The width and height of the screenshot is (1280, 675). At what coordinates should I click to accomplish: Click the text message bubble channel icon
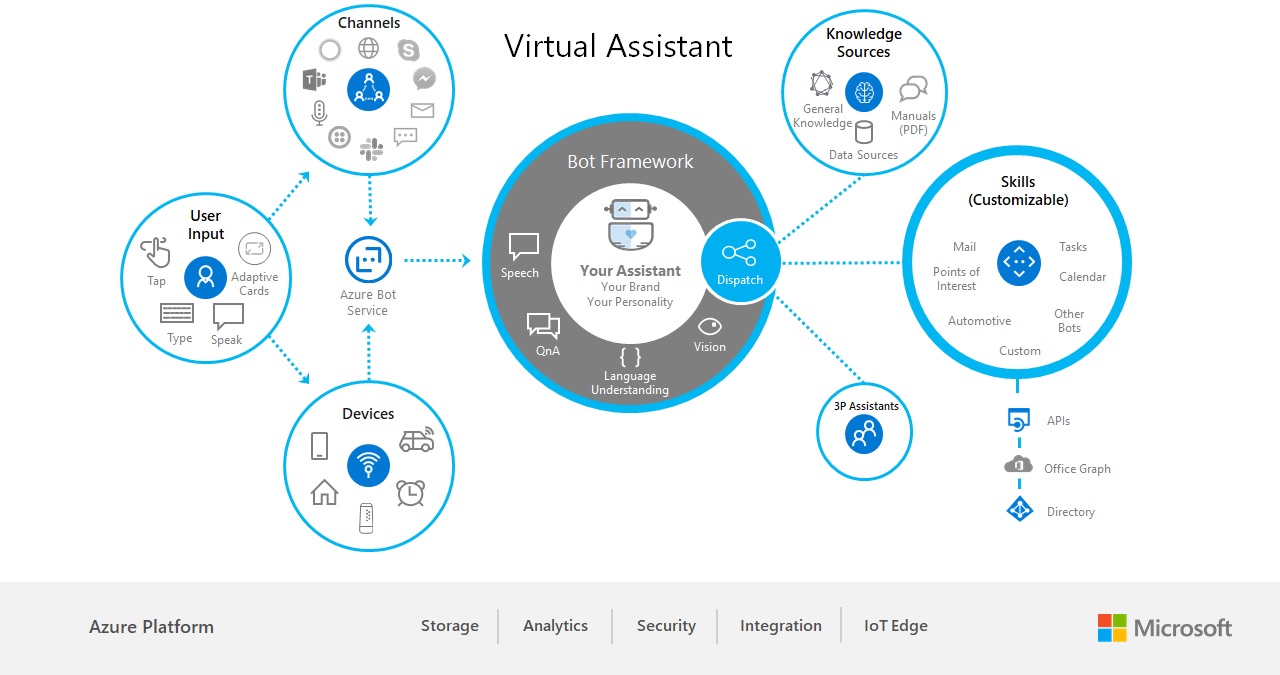(x=405, y=137)
